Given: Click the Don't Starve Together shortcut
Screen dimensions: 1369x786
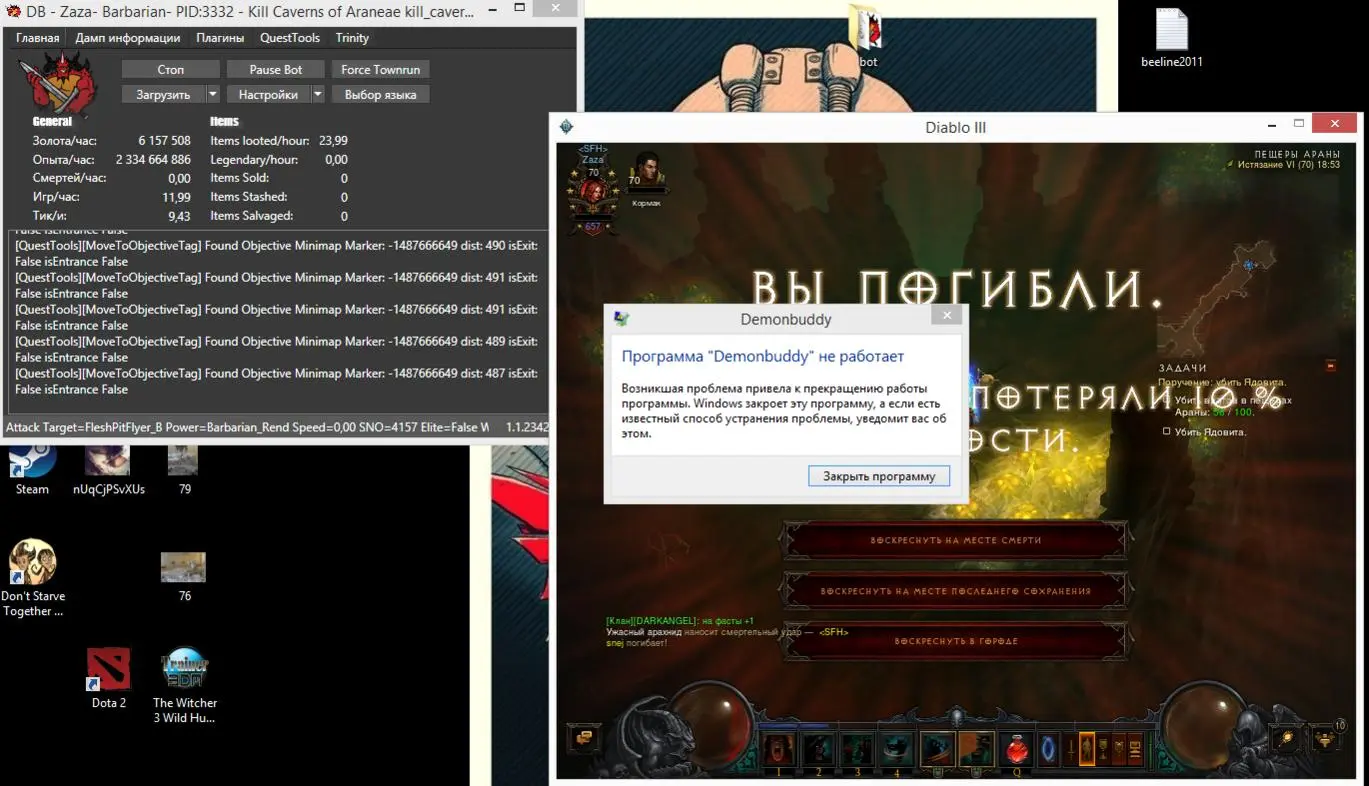Looking at the screenshot, I should 33,563.
